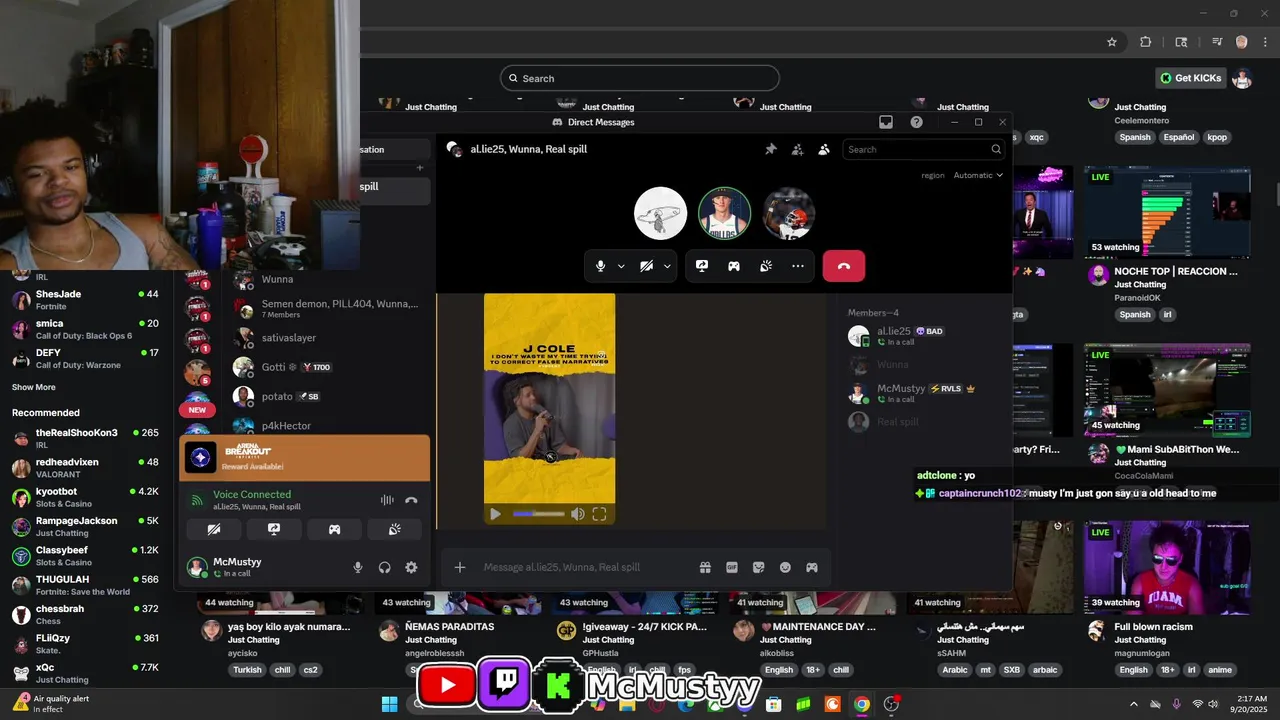This screenshot has width=1280, height=720.
Task: Open camera options chevron in call controls
Action: point(667,266)
